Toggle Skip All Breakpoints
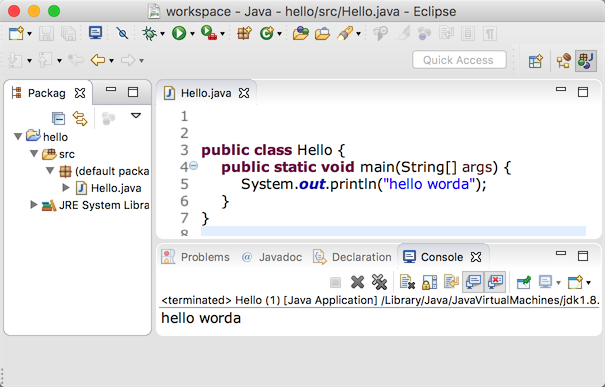The image size is (605, 387). coord(122,34)
